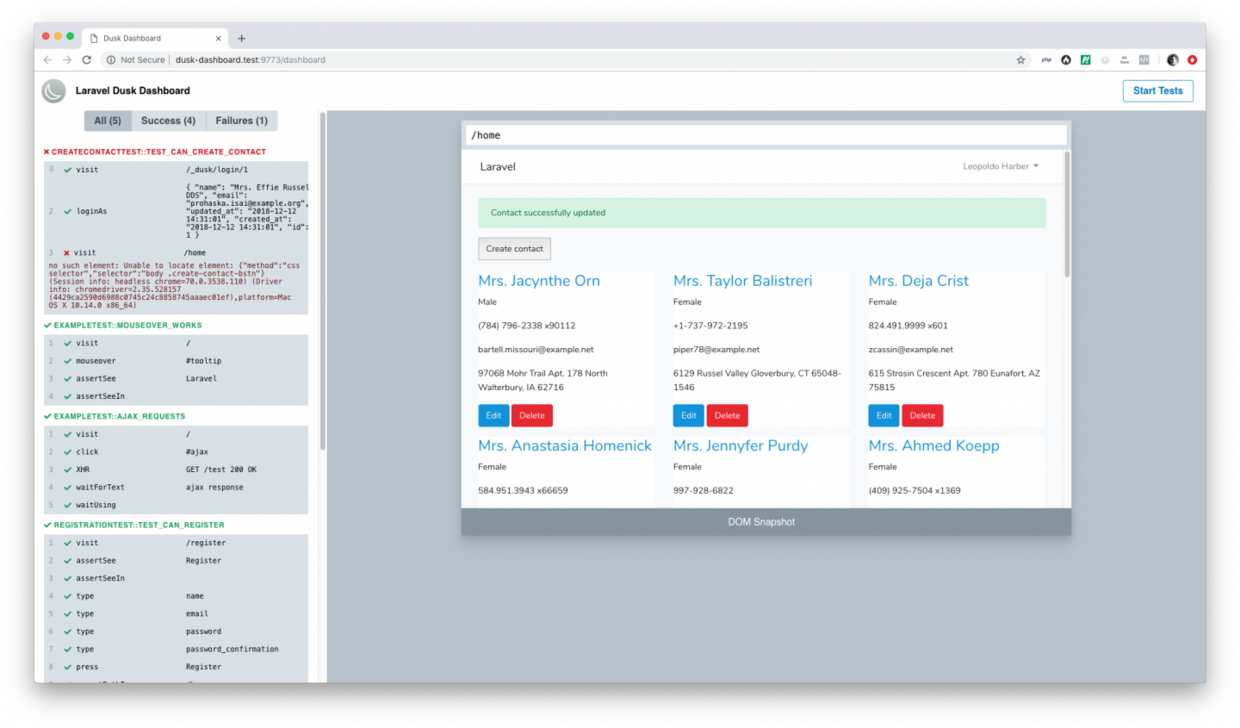
Task: Open Mrs. Jennyfer Purdy contact link
Action: point(740,446)
